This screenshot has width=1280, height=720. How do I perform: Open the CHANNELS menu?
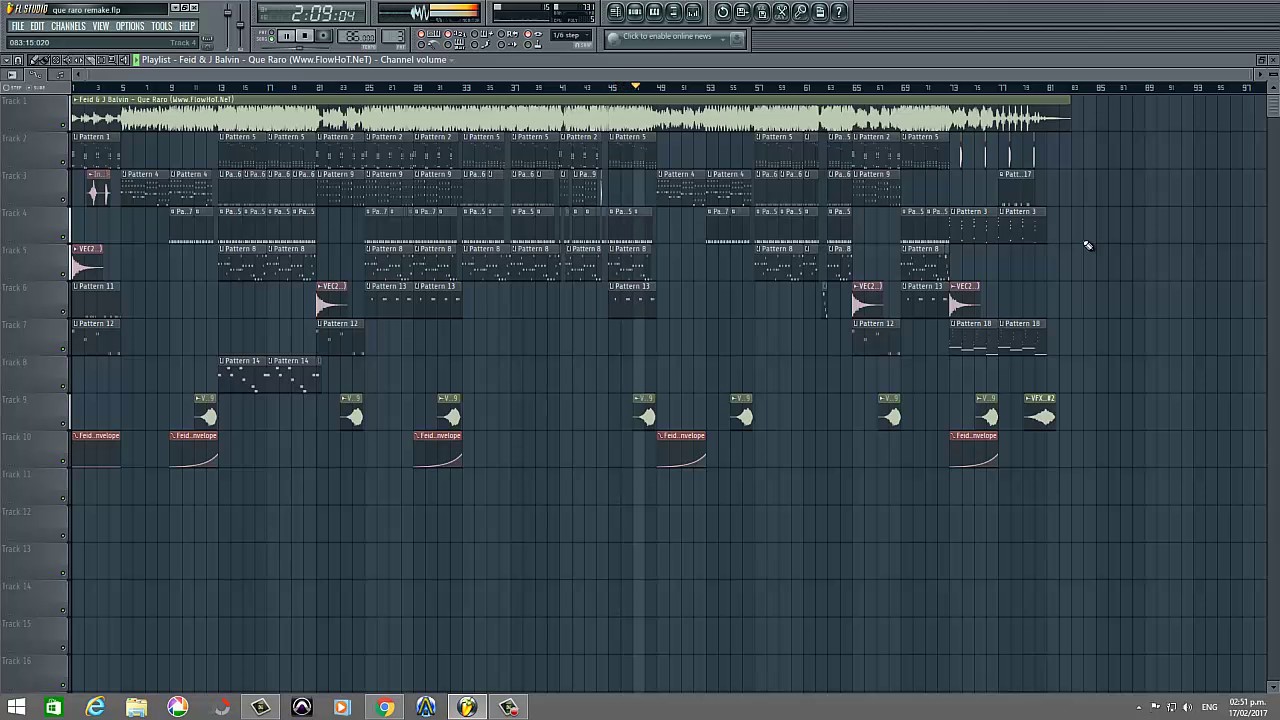tap(68, 26)
